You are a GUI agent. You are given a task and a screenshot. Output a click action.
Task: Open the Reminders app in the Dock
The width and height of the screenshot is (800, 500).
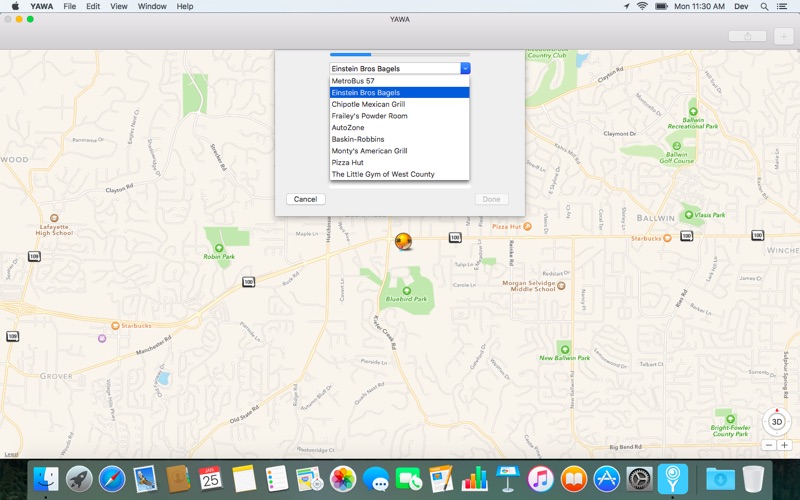point(277,479)
